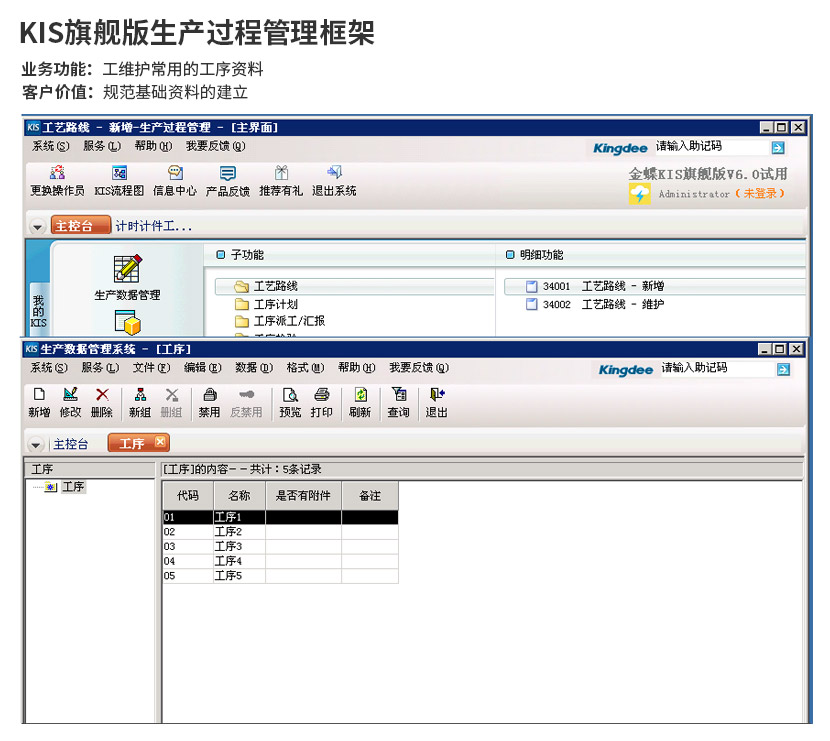Click the 禁用 (Disable) lock icon
The width and height of the screenshot is (830, 741).
209,395
